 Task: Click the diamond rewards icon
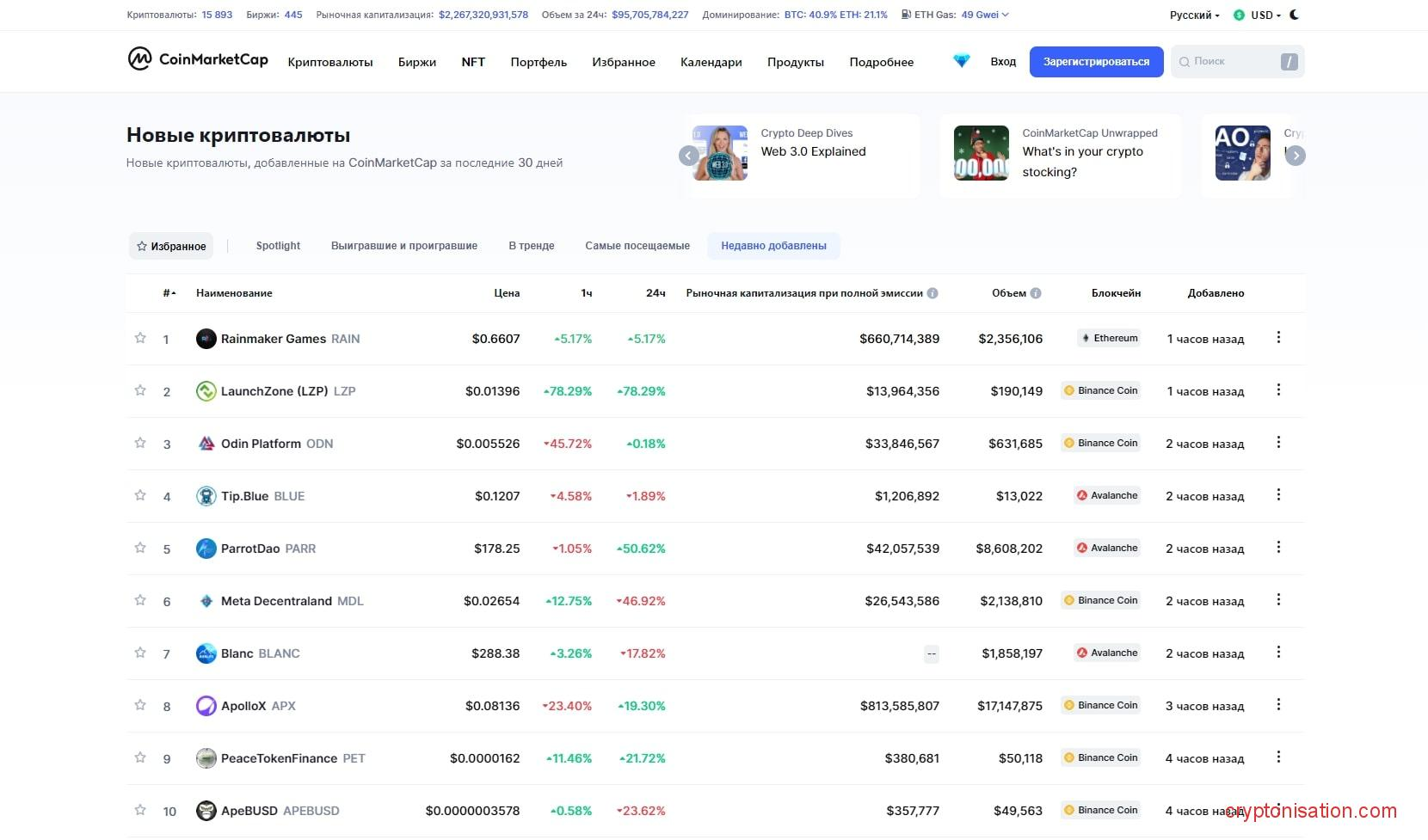point(962,61)
